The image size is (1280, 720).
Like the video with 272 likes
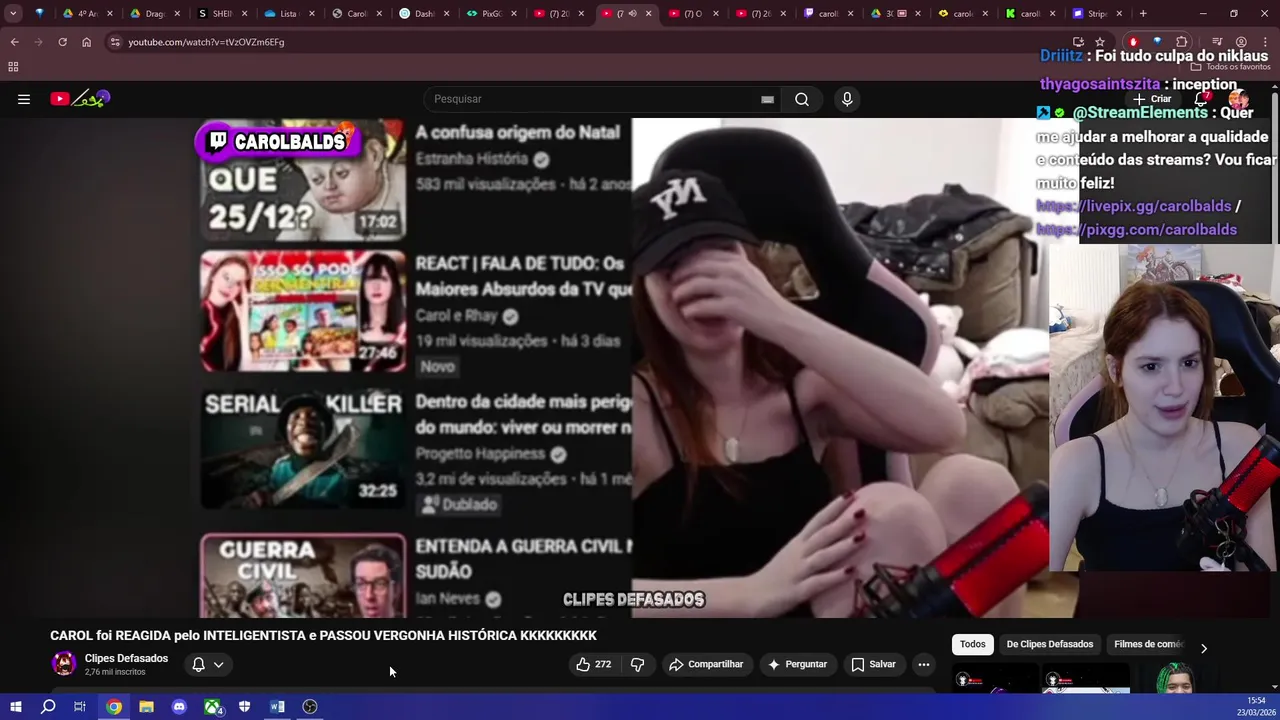(593, 664)
